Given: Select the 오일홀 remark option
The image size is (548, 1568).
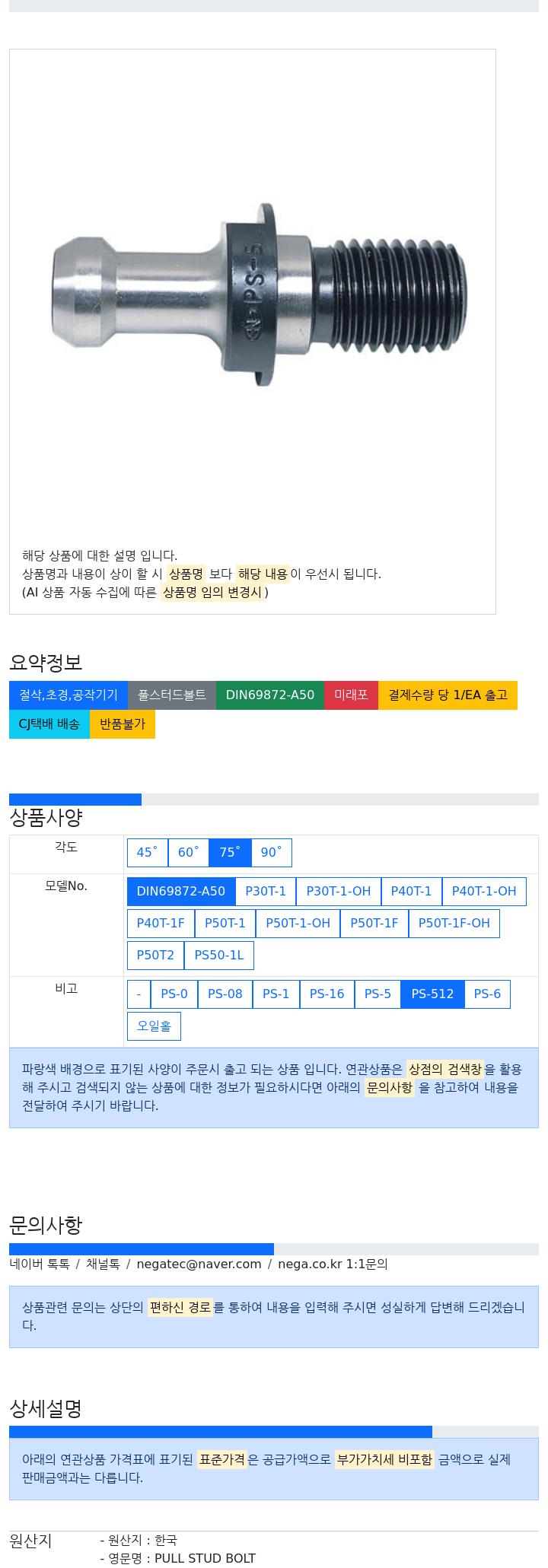Looking at the screenshot, I should pos(154,1026).
